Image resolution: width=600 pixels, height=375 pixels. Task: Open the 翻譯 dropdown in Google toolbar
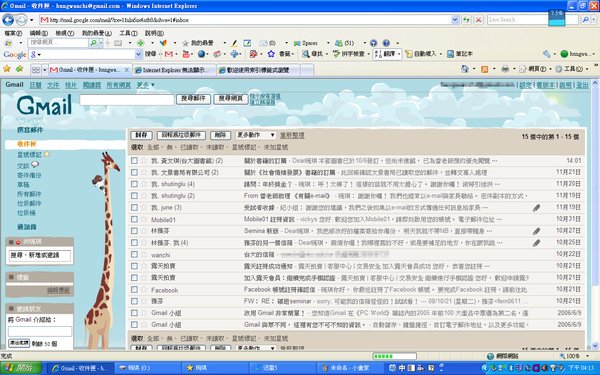(399, 54)
